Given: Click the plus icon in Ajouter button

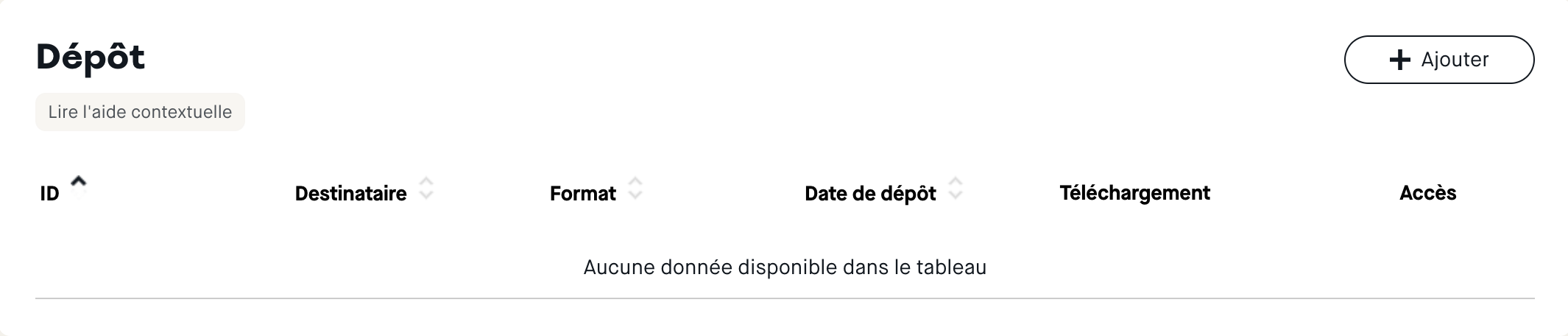Looking at the screenshot, I should pyautogui.click(x=1399, y=60).
